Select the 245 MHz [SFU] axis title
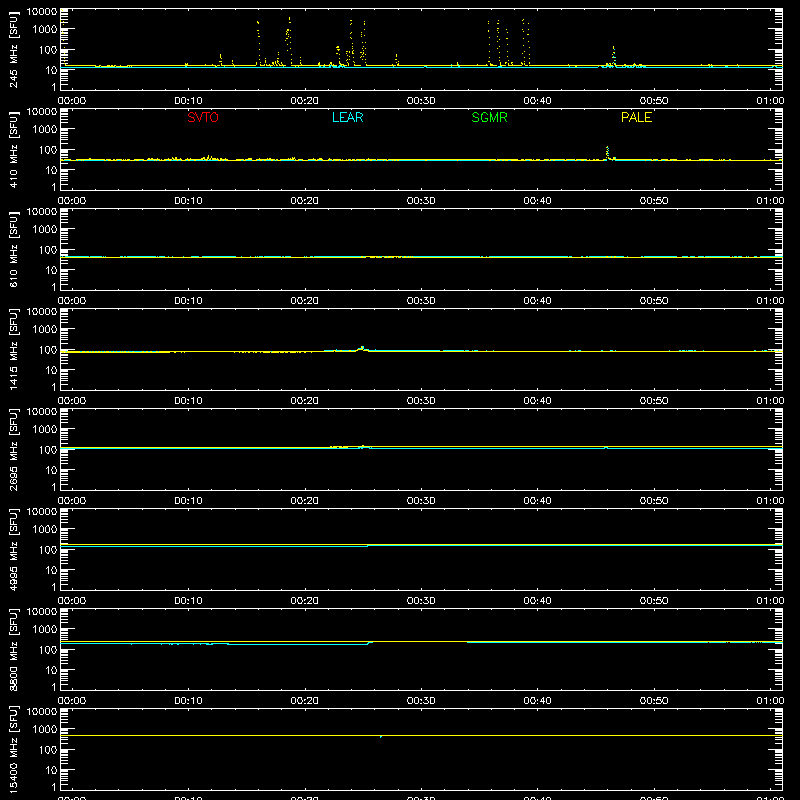Image resolution: width=800 pixels, height=800 pixels. click(14, 49)
